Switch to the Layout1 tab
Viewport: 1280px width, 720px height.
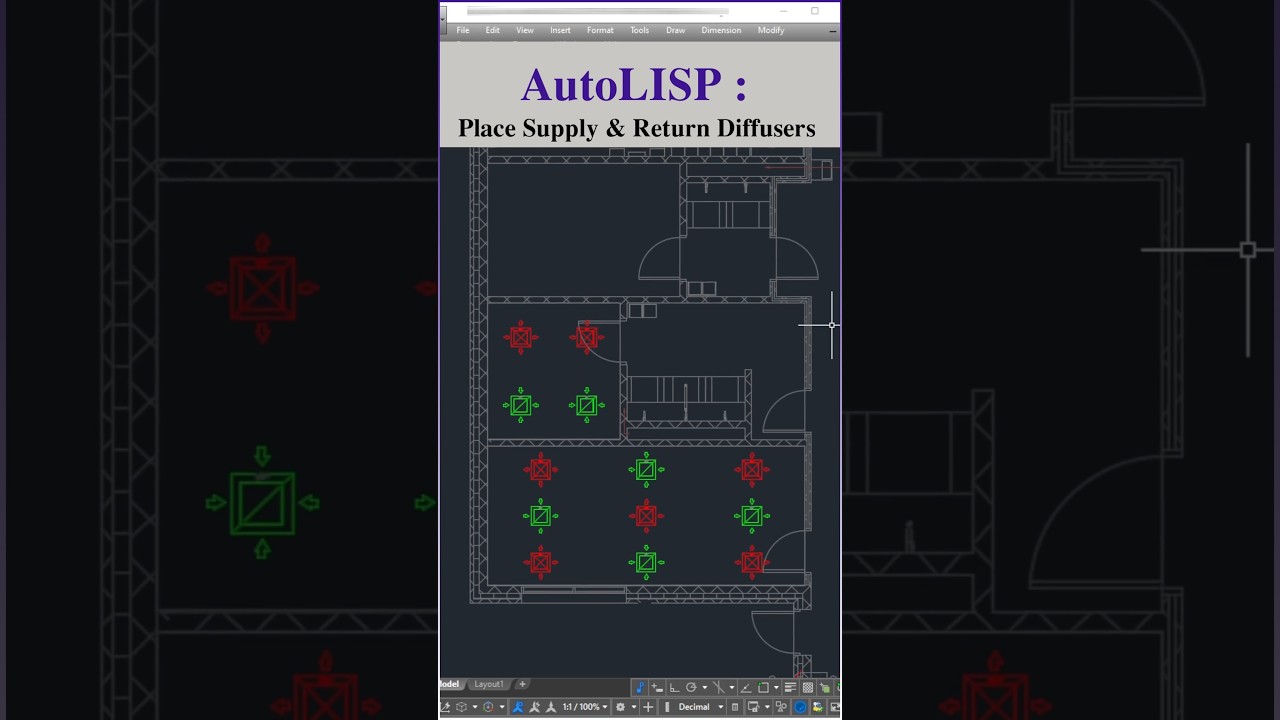coord(489,684)
